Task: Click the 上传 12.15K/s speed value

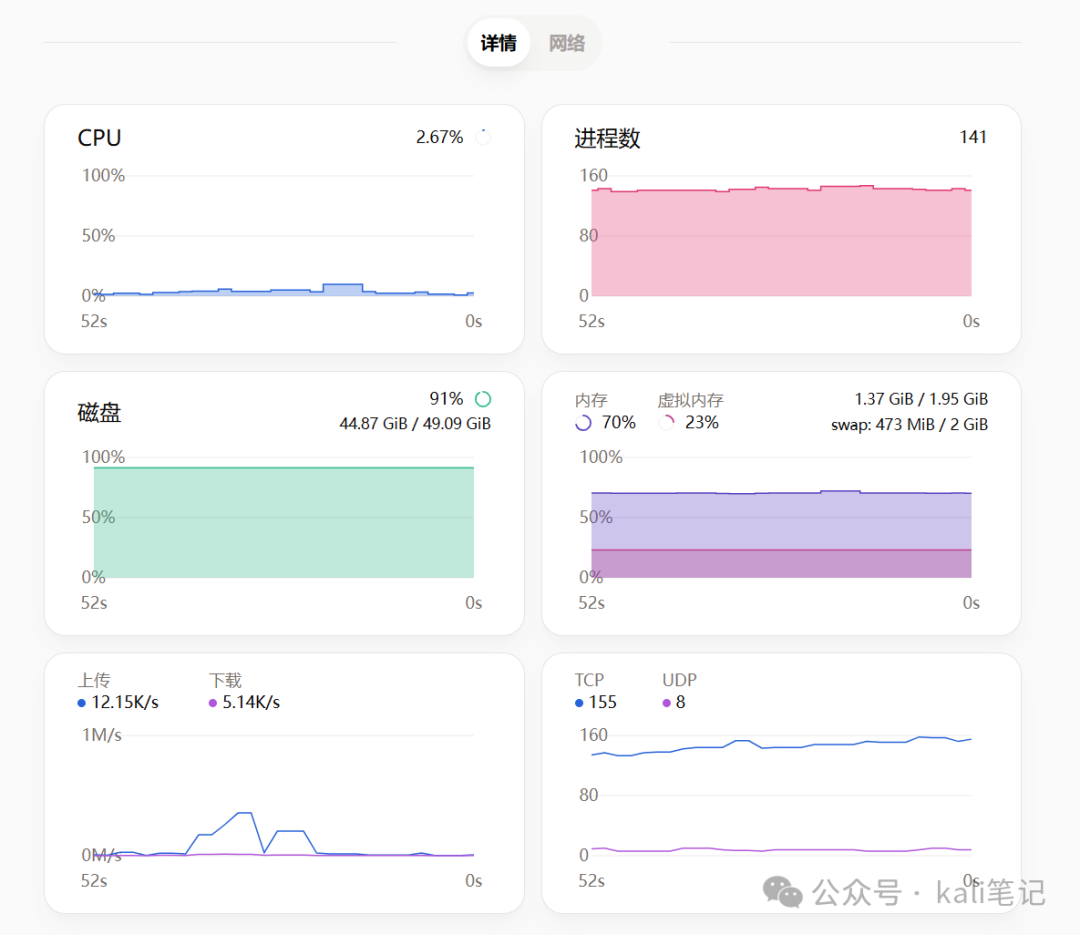Action: click(125, 703)
